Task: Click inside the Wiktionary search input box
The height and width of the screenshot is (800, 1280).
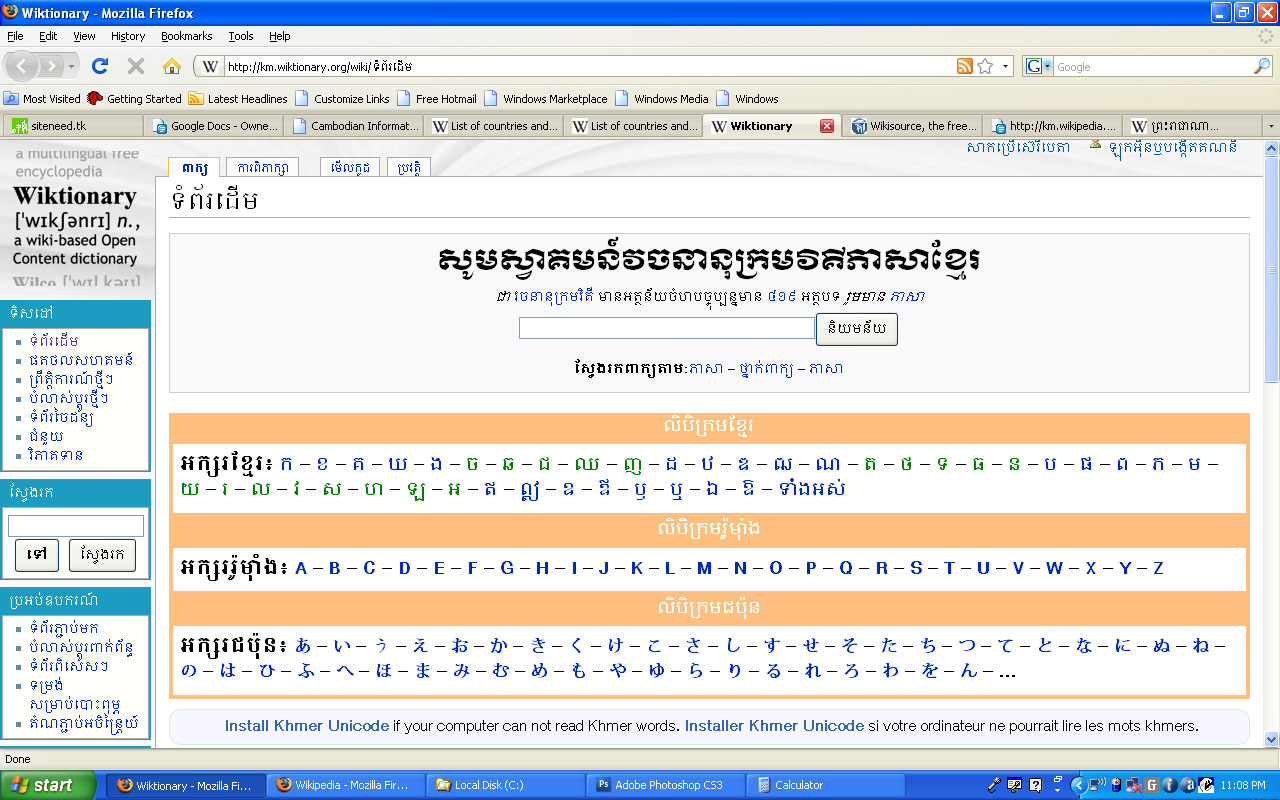Action: (x=666, y=328)
